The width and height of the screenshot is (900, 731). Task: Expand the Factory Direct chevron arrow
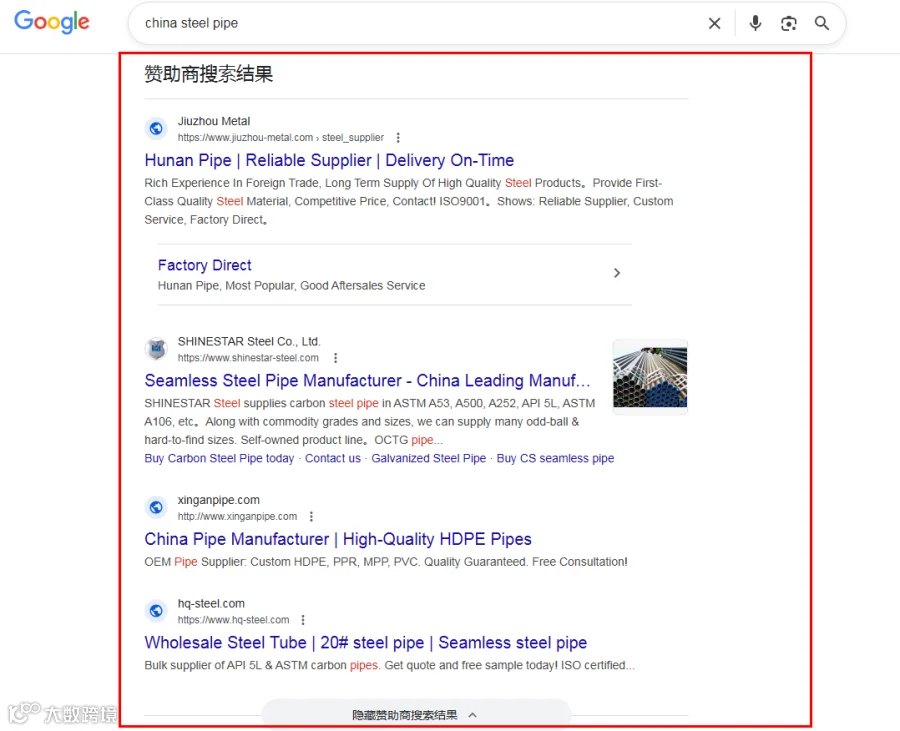(x=617, y=273)
